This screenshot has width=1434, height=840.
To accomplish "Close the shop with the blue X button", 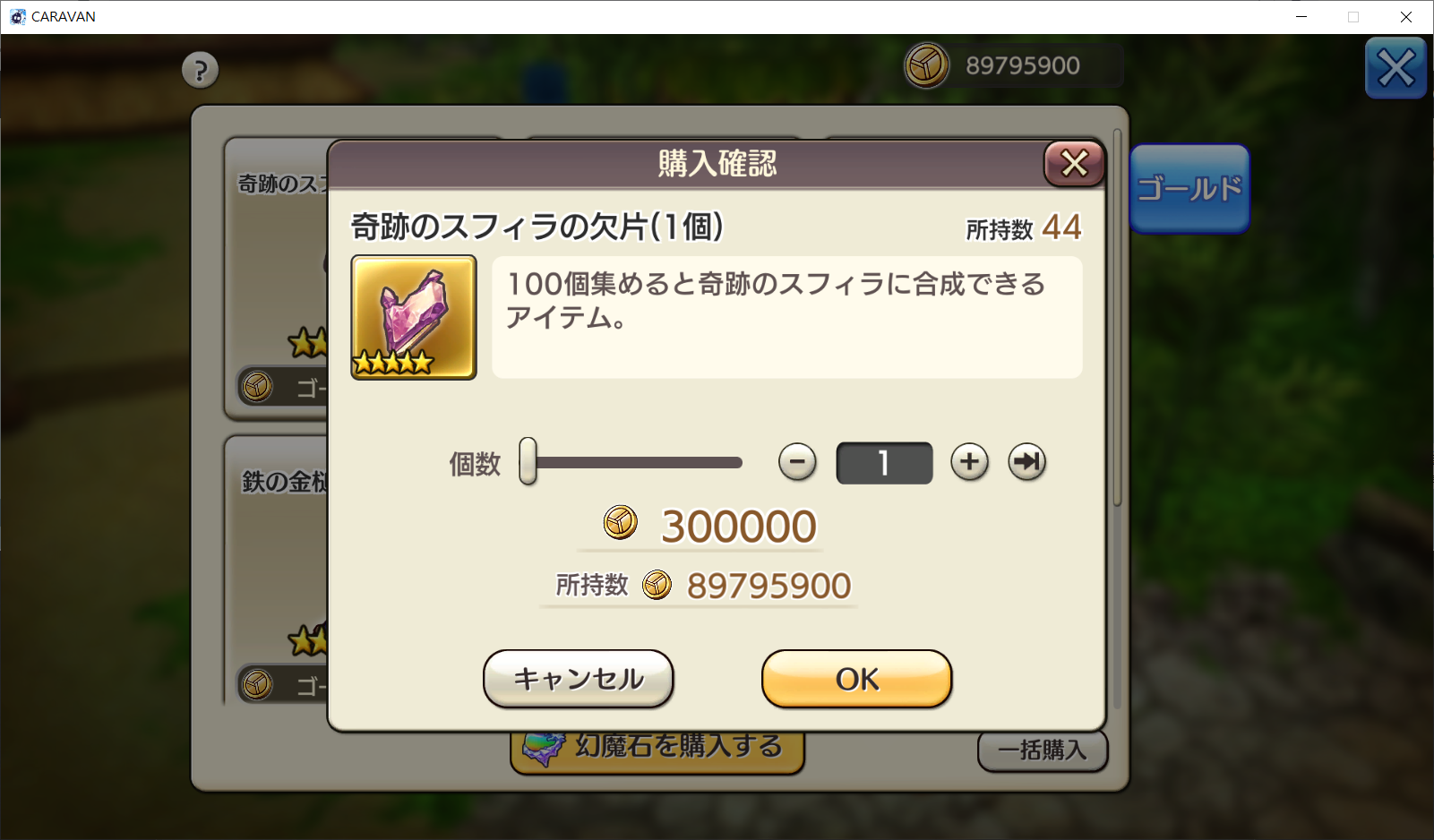I will pyautogui.click(x=1395, y=68).
